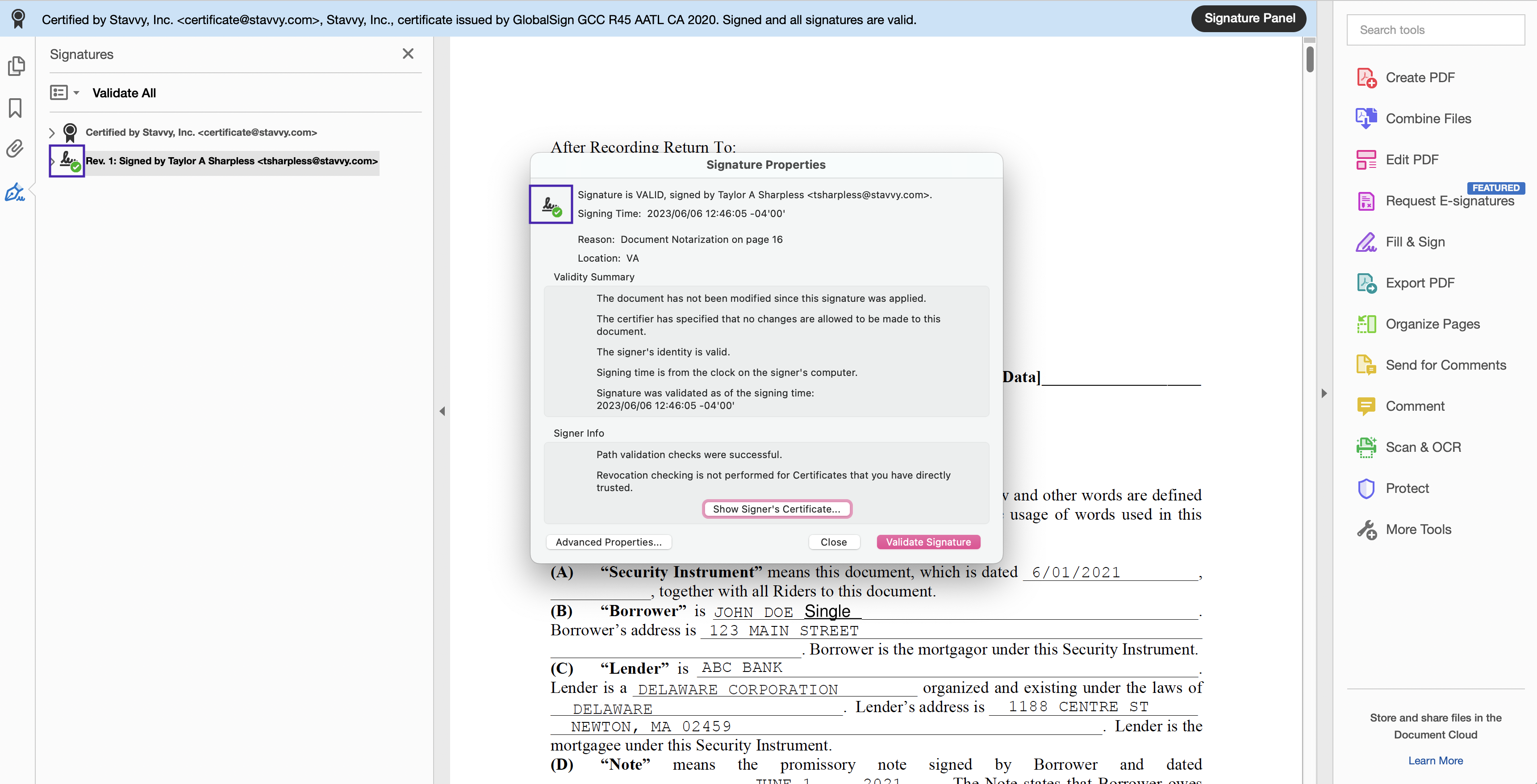Image resolution: width=1537 pixels, height=784 pixels.
Task: Select Create PDF tool label
Action: click(1420, 78)
